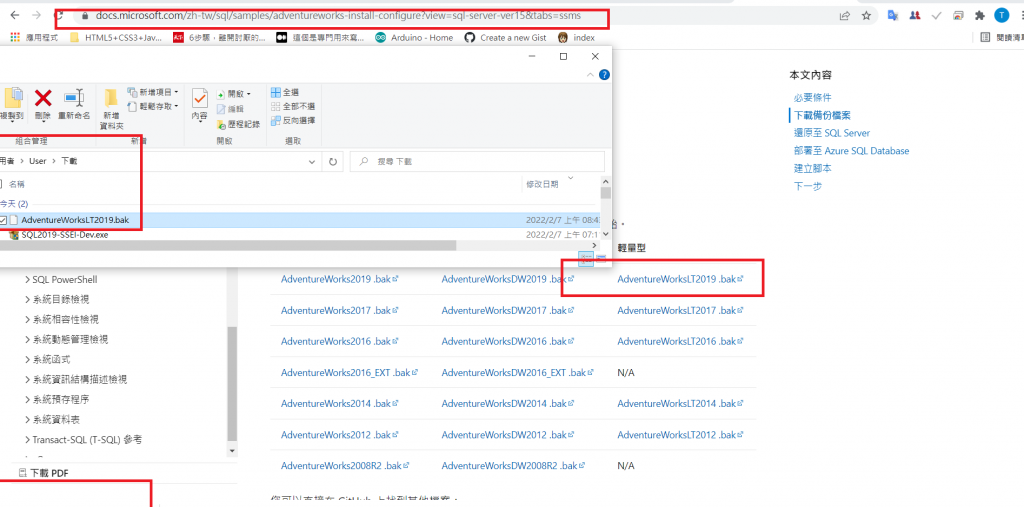Go back in Chrome browser
The width and height of the screenshot is (1024, 507).
14,15
